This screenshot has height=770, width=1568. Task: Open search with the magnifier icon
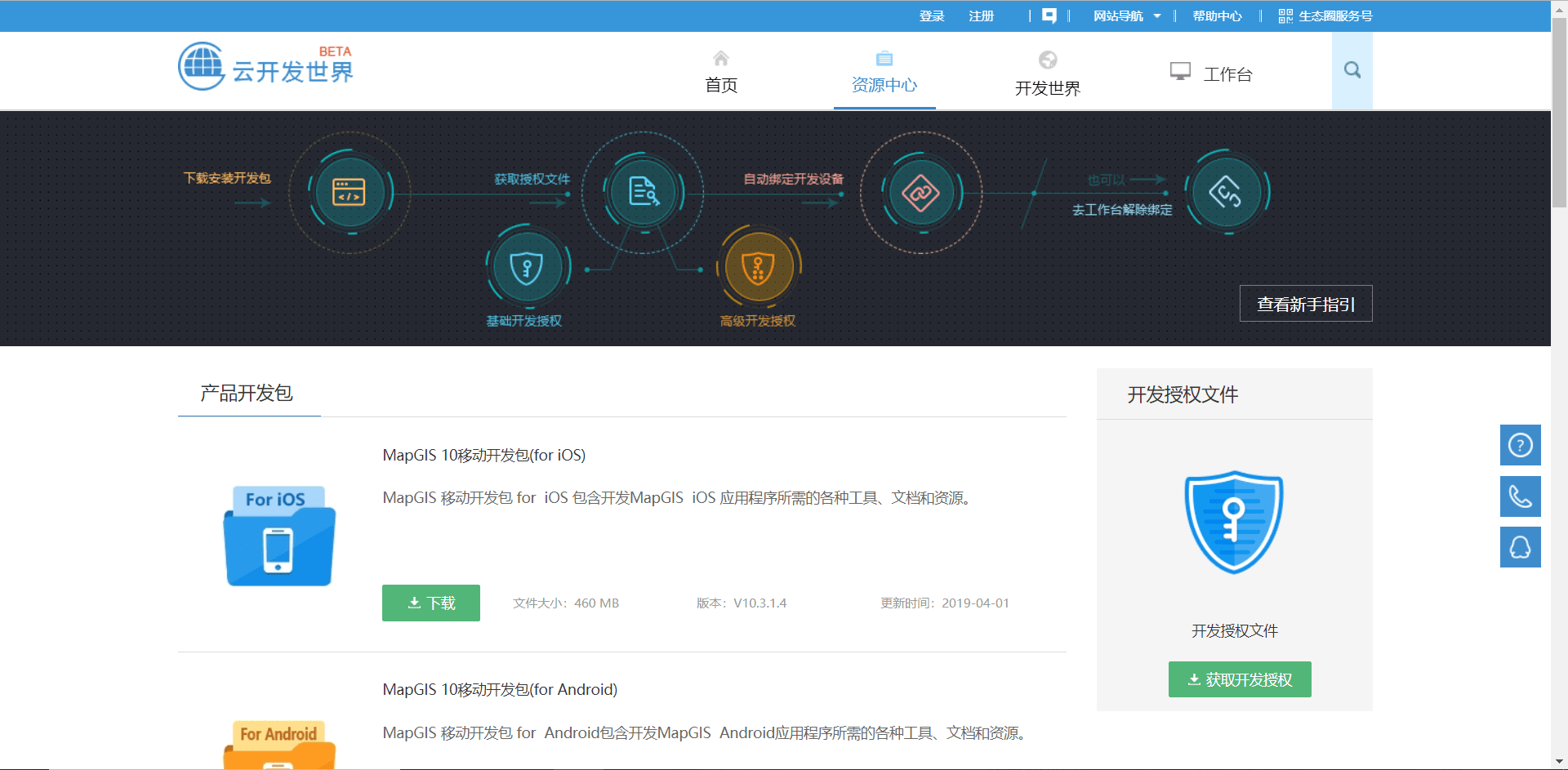1352,70
